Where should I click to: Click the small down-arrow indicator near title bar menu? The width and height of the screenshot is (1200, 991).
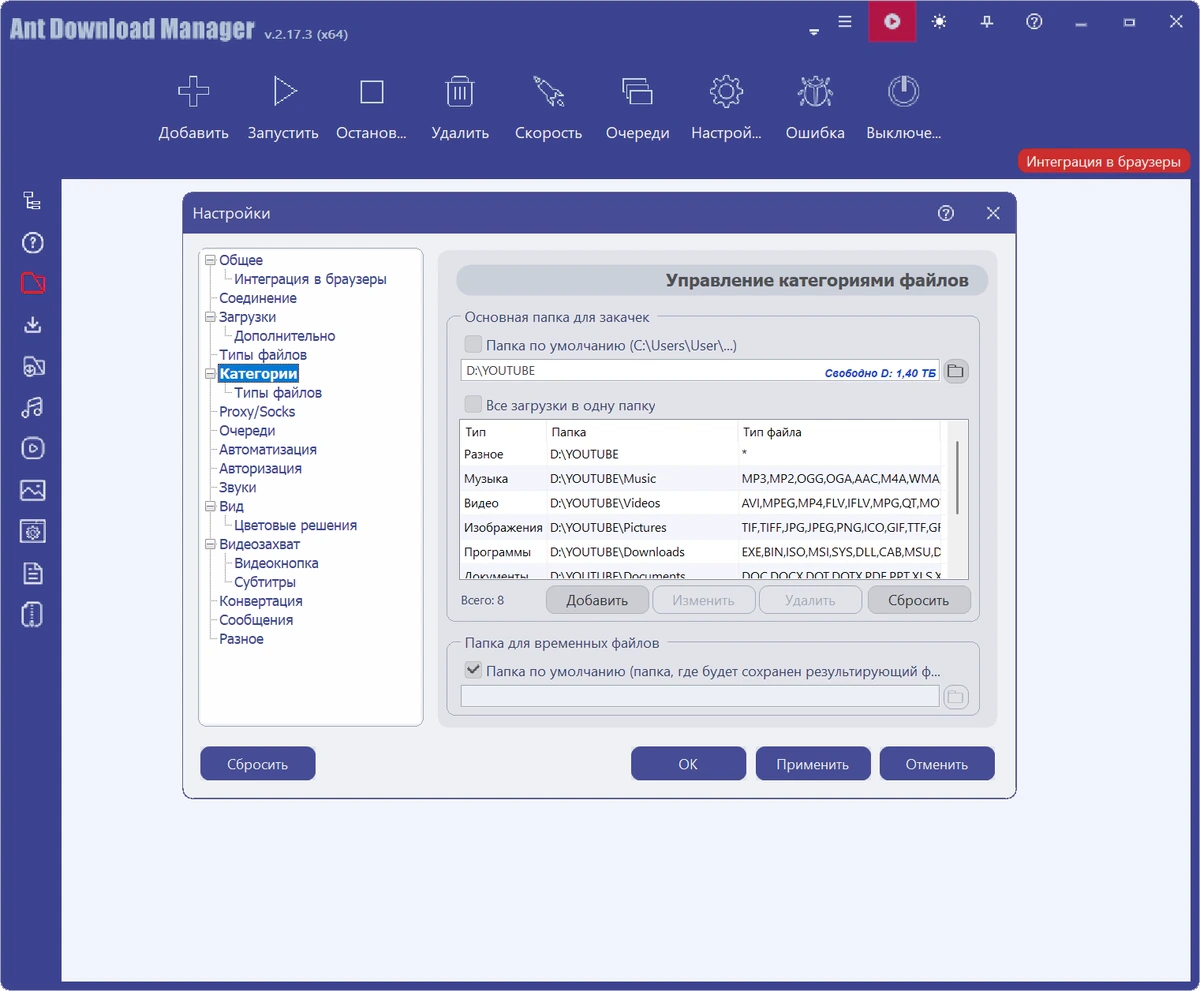coord(814,33)
